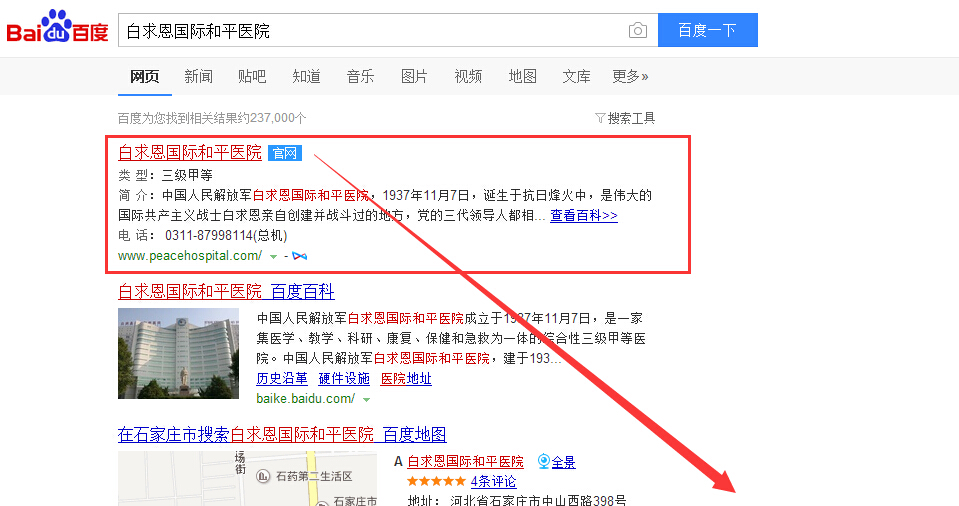Open image search via camera icon
This screenshot has height=506, width=959.
point(637,30)
